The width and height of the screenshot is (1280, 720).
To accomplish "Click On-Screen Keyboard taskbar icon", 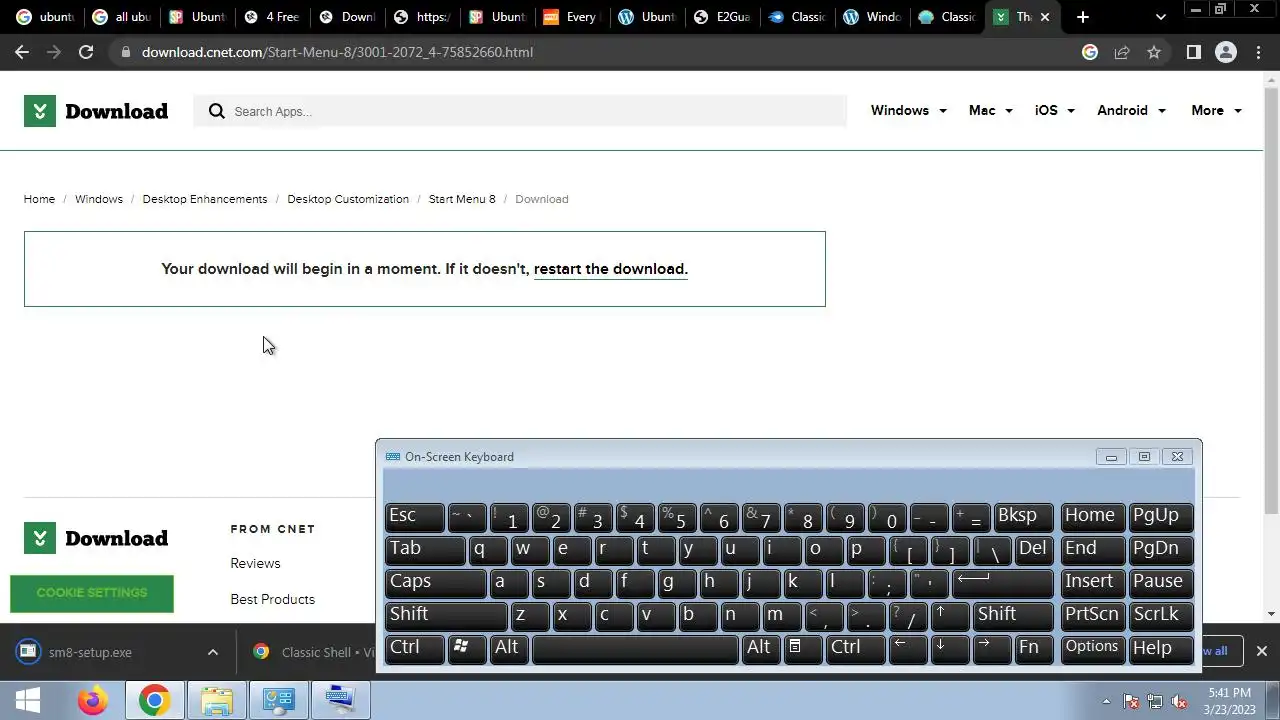I will point(340,700).
